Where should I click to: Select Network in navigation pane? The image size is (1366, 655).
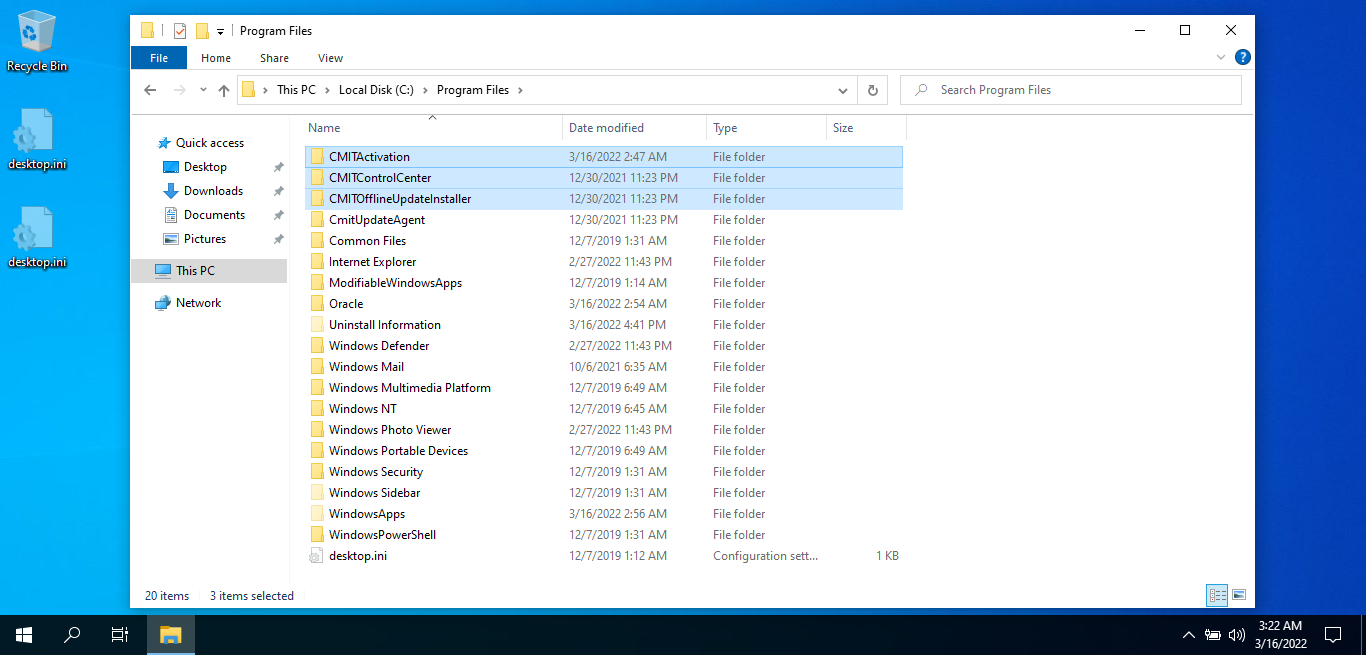(198, 303)
